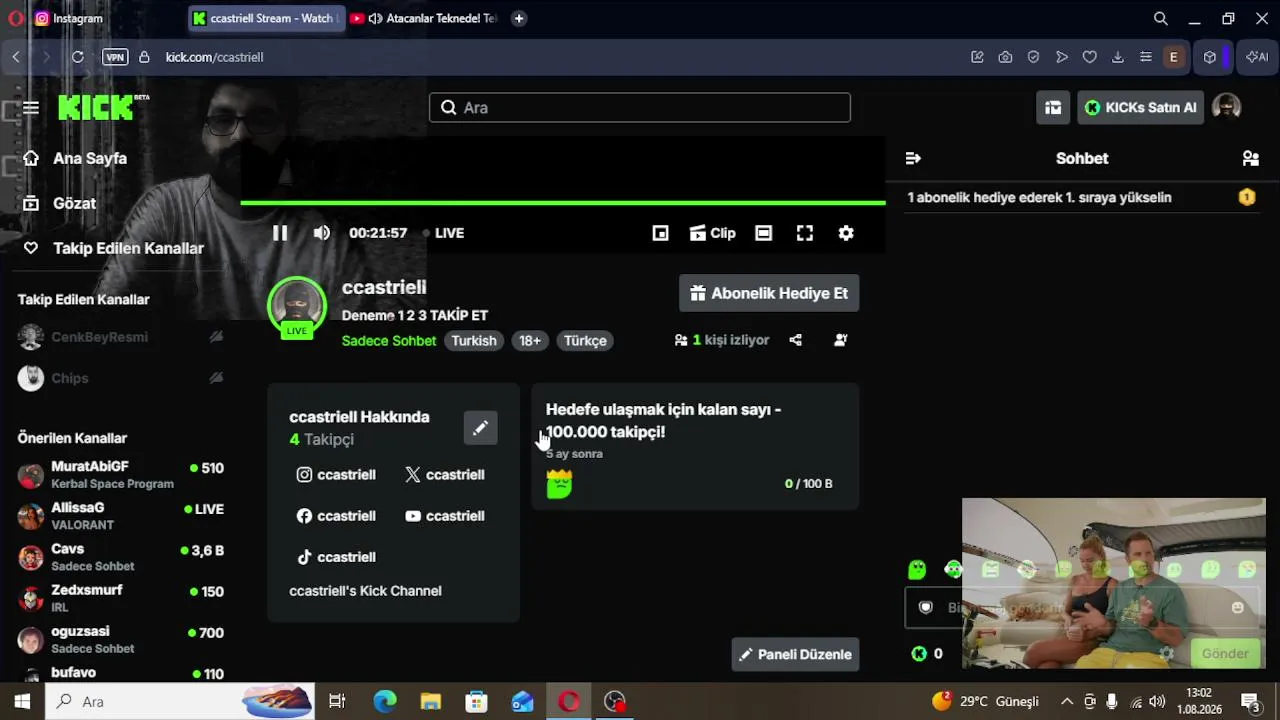Open ccastriell's X profile link
This screenshot has height=720, width=1280.
coord(445,475)
